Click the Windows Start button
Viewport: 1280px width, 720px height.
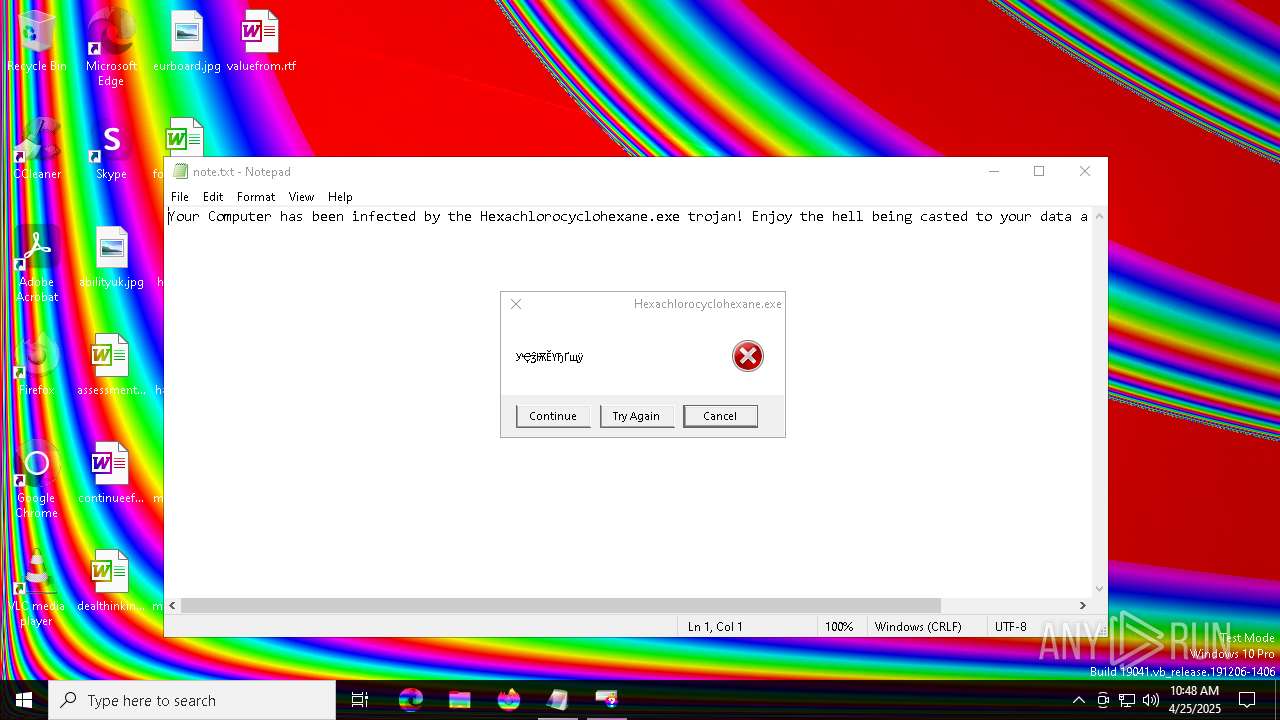coord(24,700)
